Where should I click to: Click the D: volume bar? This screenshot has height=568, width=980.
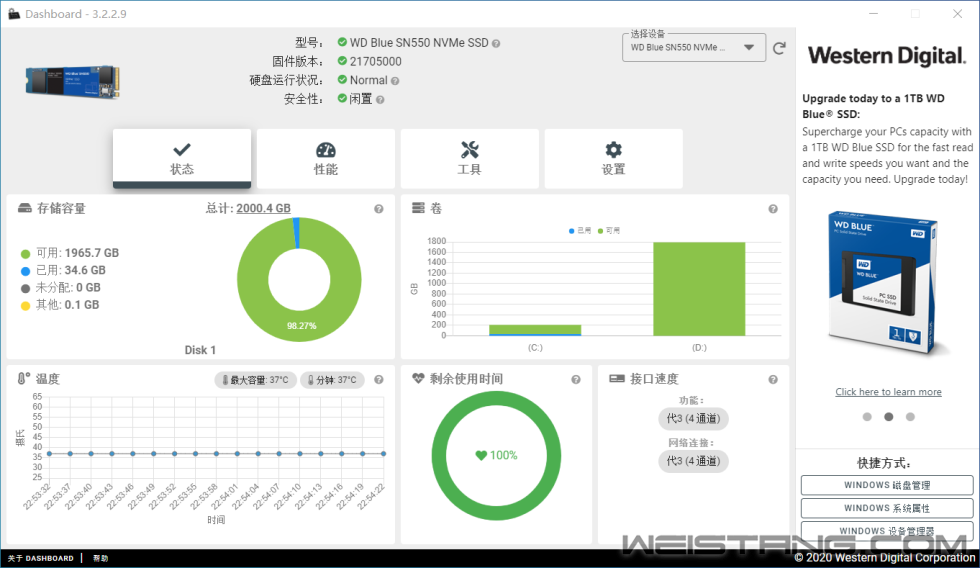[699, 289]
